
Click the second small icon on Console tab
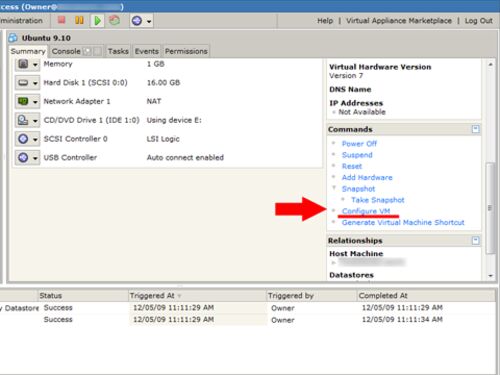pyautogui.click(x=98, y=51)
